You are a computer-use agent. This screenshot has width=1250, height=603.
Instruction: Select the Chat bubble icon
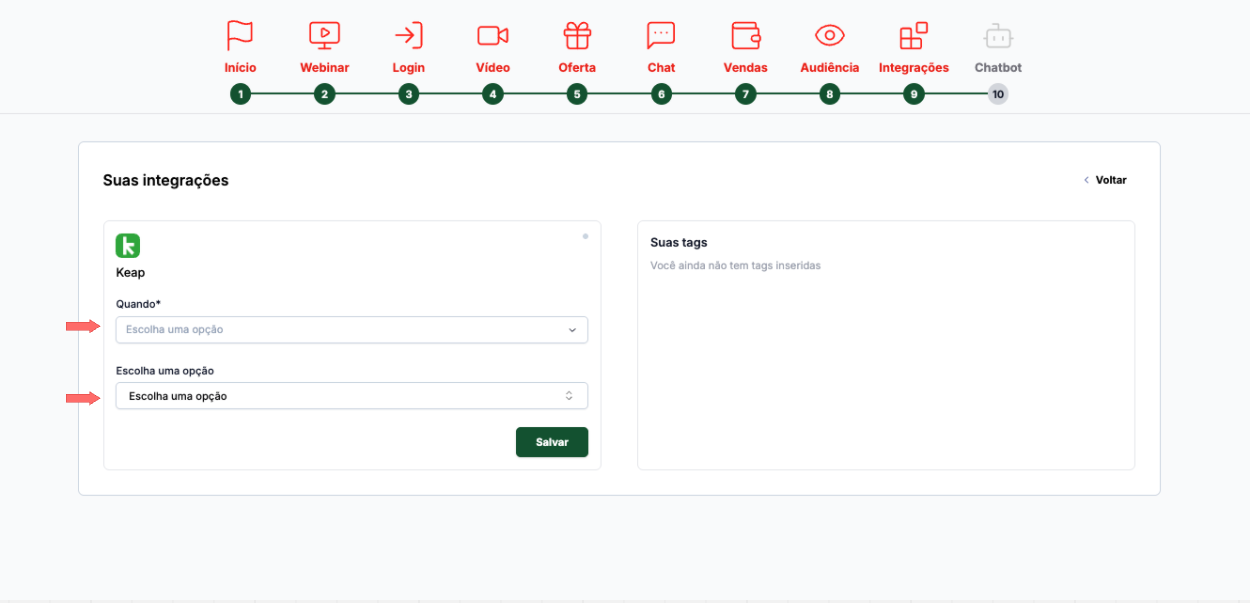tap(661, 35)
